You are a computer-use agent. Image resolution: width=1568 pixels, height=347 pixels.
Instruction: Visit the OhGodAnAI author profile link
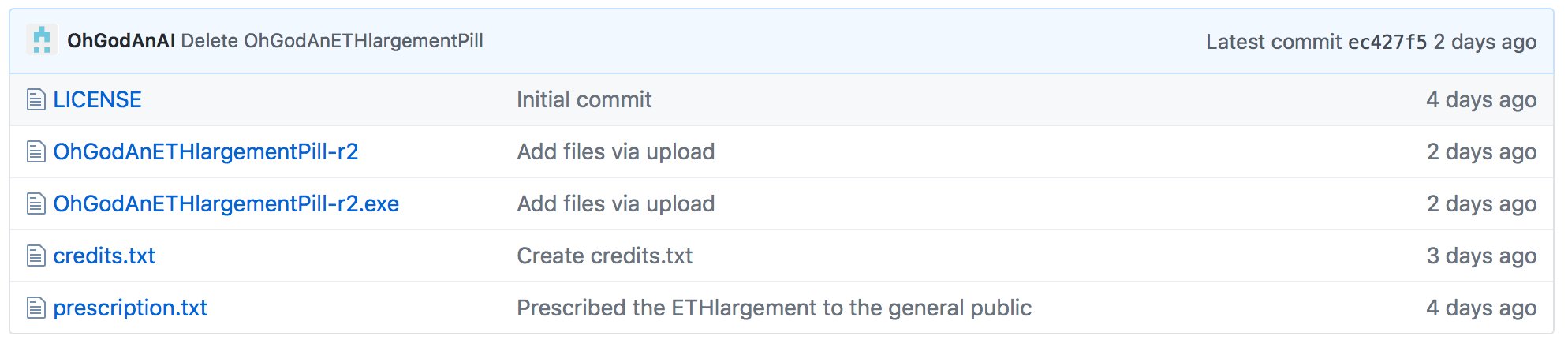(x=121, y=41)
